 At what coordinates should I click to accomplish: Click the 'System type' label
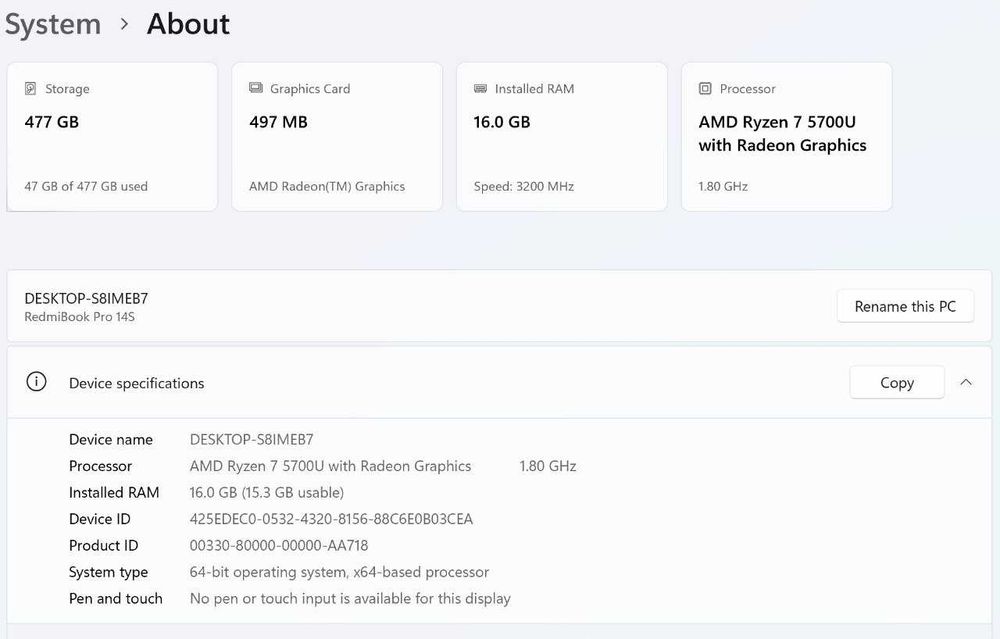[x=108, y=572]
